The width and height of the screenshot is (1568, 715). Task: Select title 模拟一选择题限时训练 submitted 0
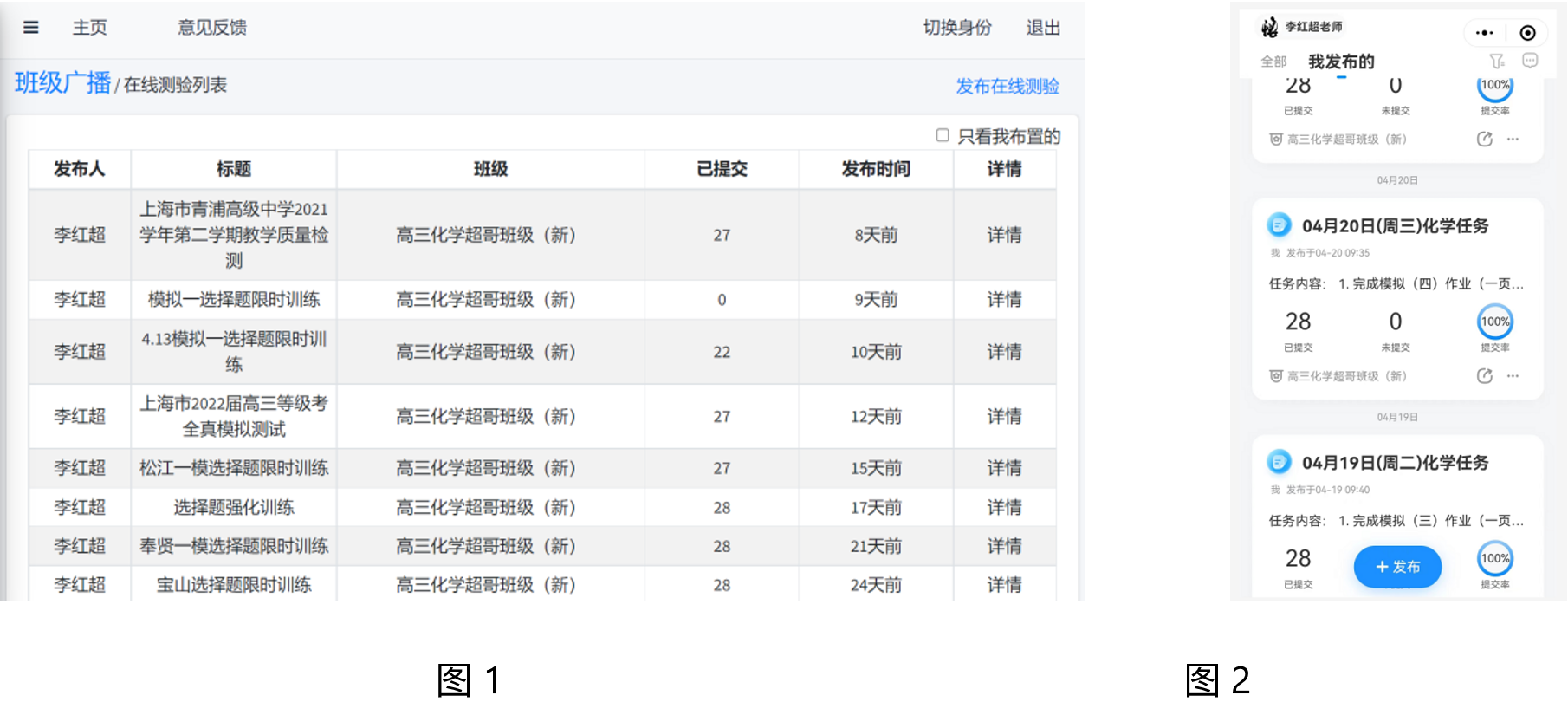234,300
